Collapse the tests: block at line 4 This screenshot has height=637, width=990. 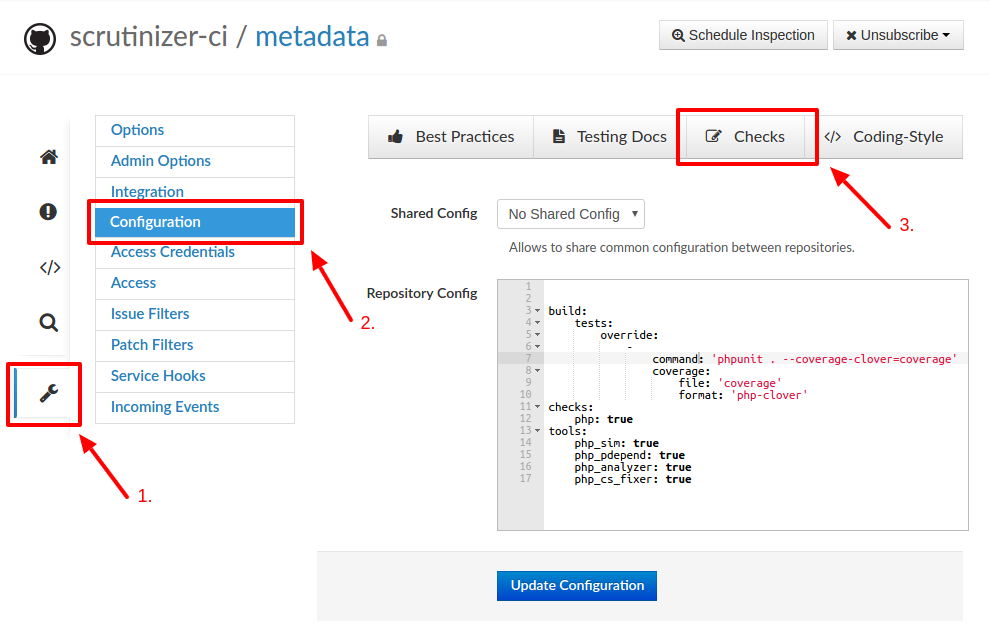click(x=537, y=323)
